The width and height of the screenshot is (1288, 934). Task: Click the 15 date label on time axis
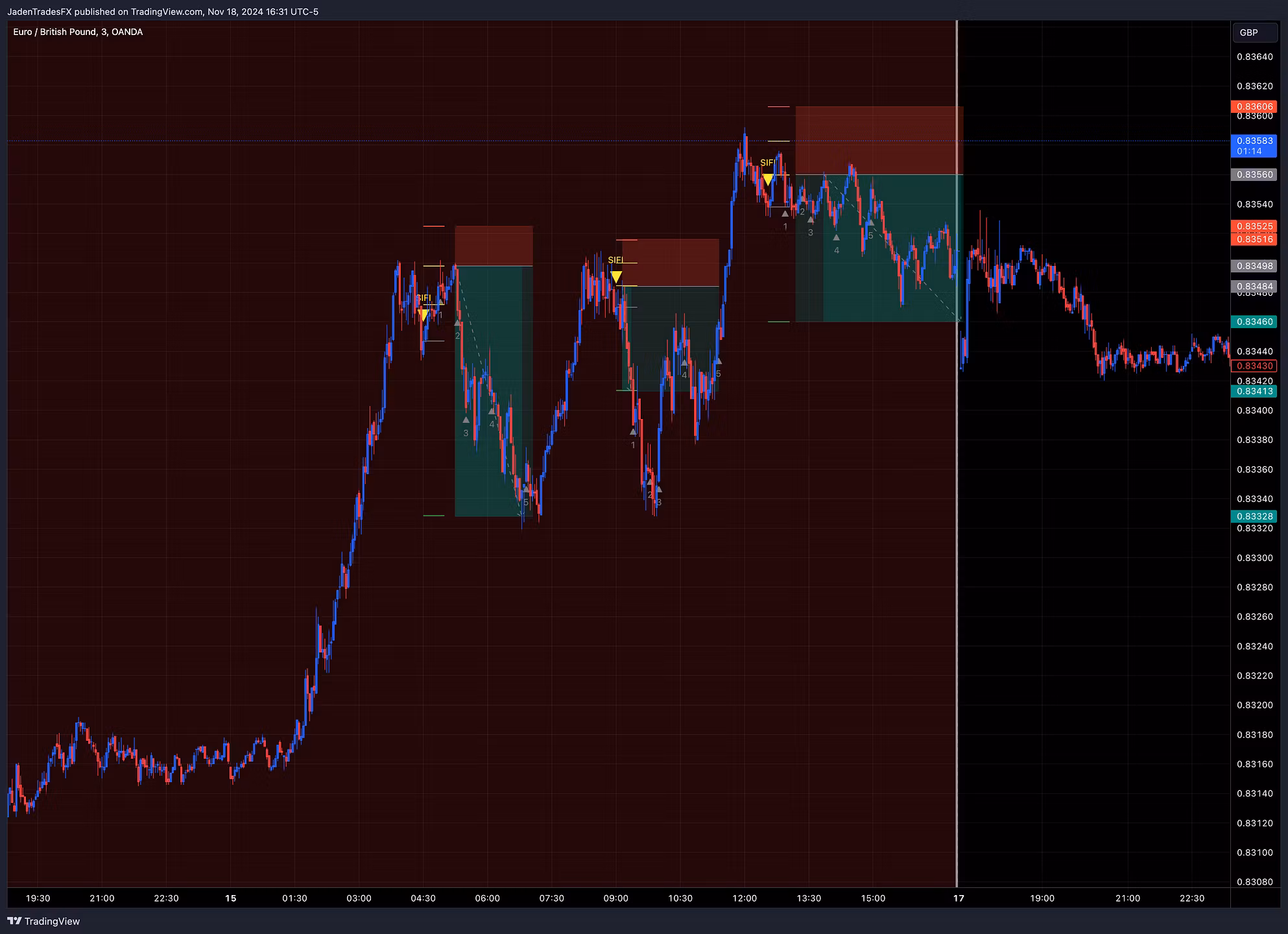point(231,898)
